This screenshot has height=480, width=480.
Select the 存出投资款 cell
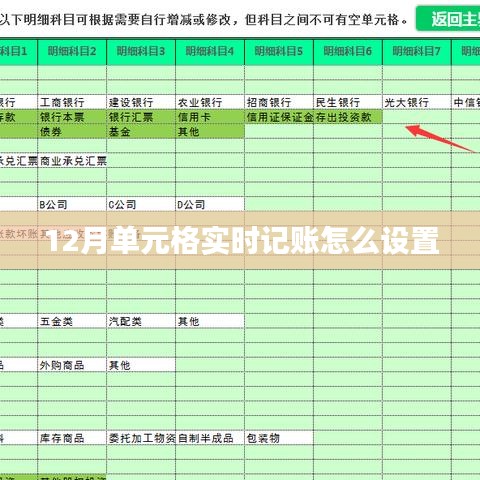coord(348,117)
